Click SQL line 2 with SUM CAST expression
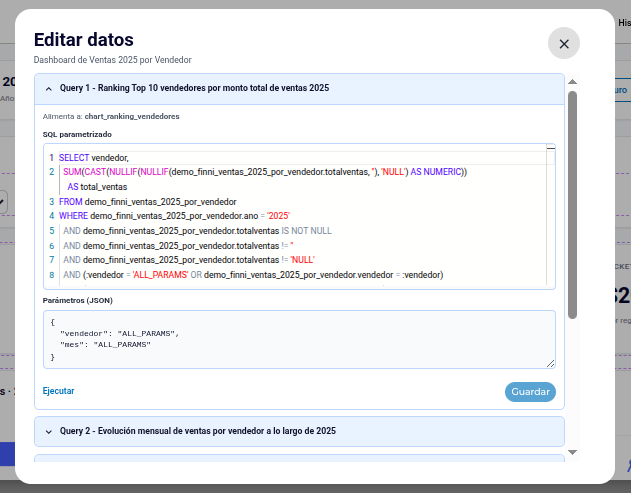This screenshot has width=631, height=493. point(265,172)
